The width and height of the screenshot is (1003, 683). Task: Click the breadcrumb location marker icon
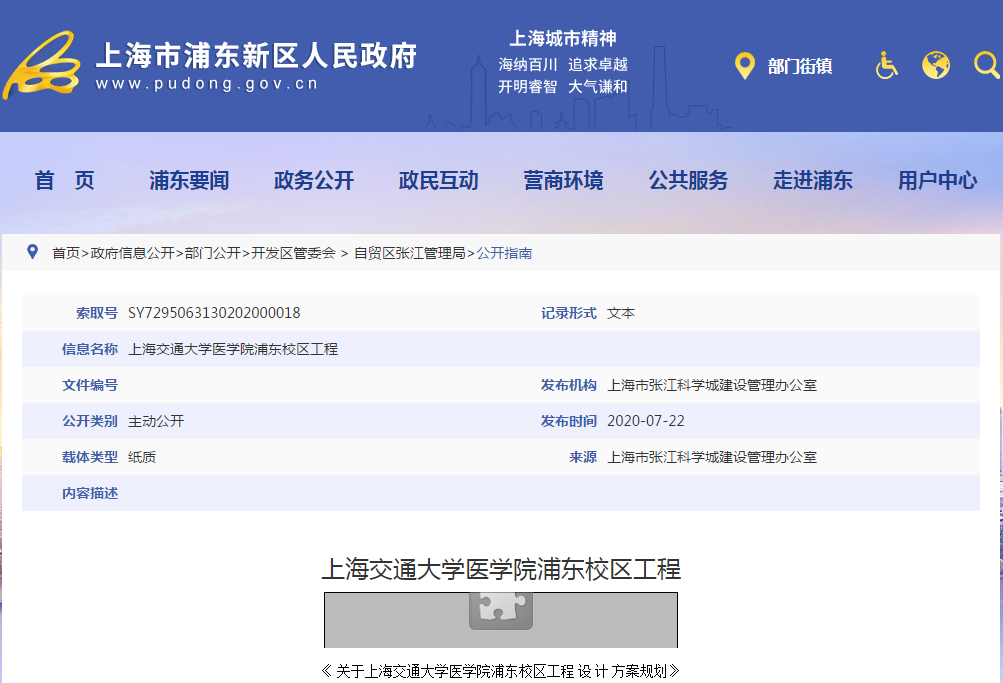tap(33, 252)
